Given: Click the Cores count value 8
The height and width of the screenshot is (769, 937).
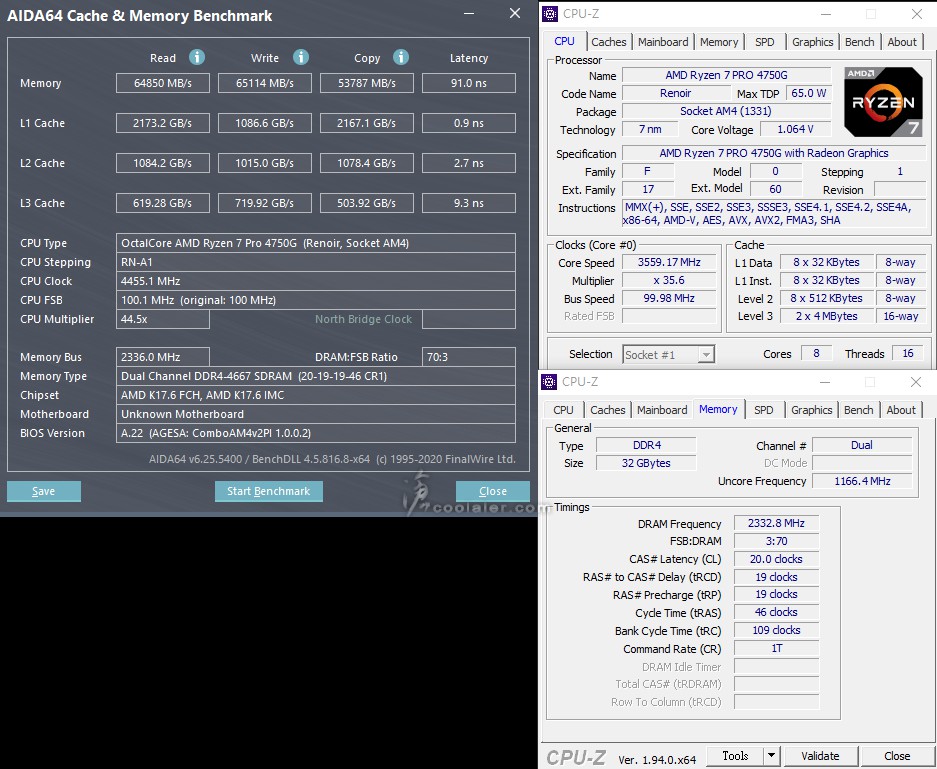Looking at the screenshot, I should (816, 354).
